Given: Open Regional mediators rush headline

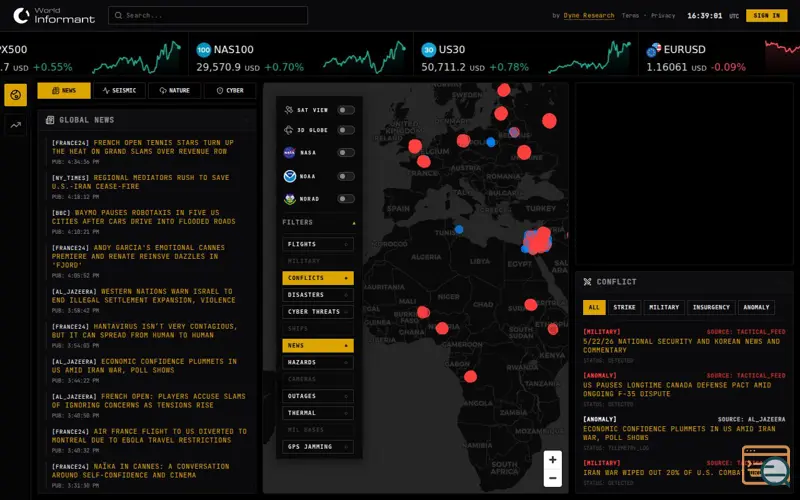Looking at the screenshot, I should click(140, 182).
